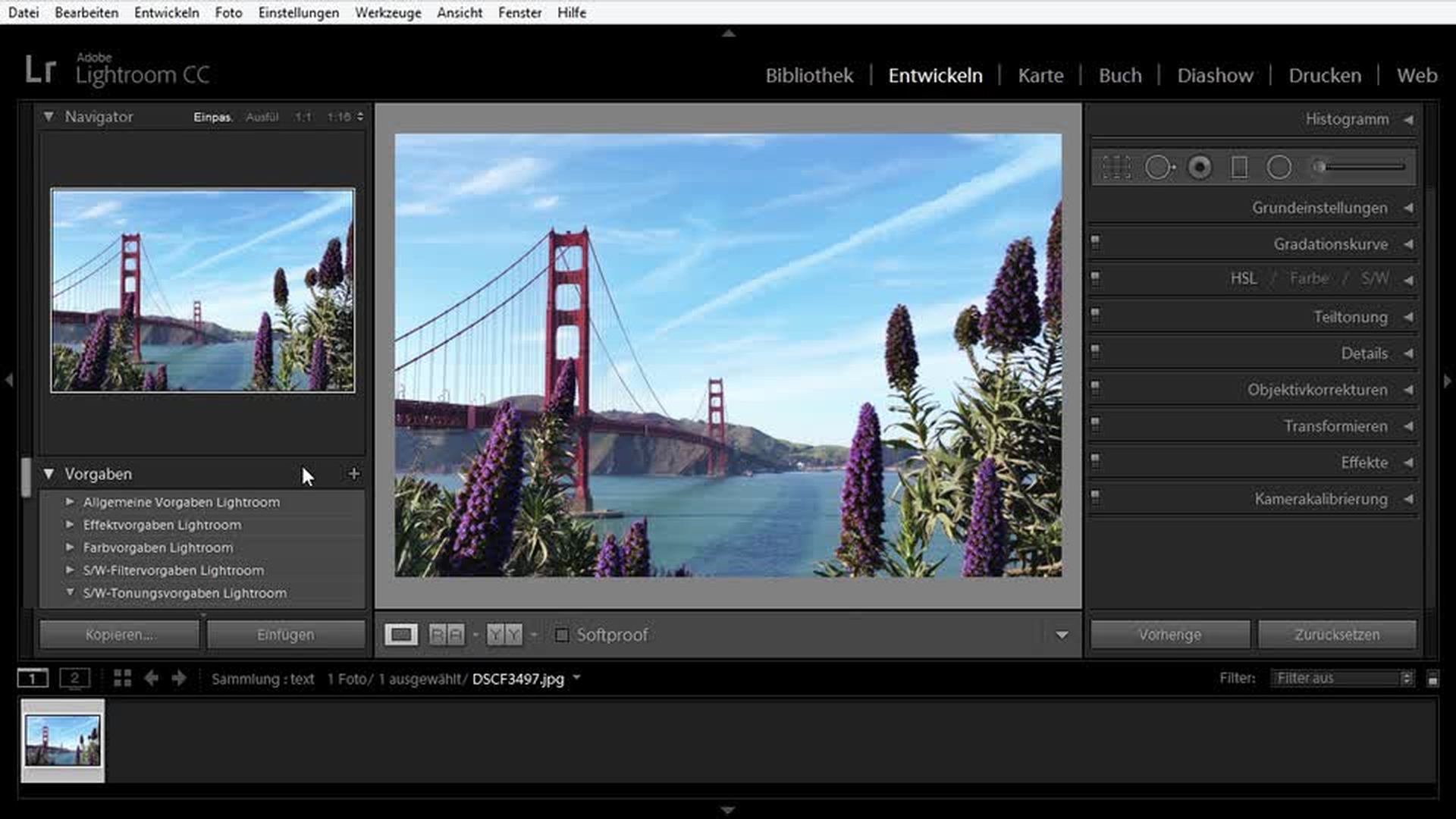Screen dimensions: 1456x819
Task: Select the Crop Overlay tool
Action: (1116, 167)
